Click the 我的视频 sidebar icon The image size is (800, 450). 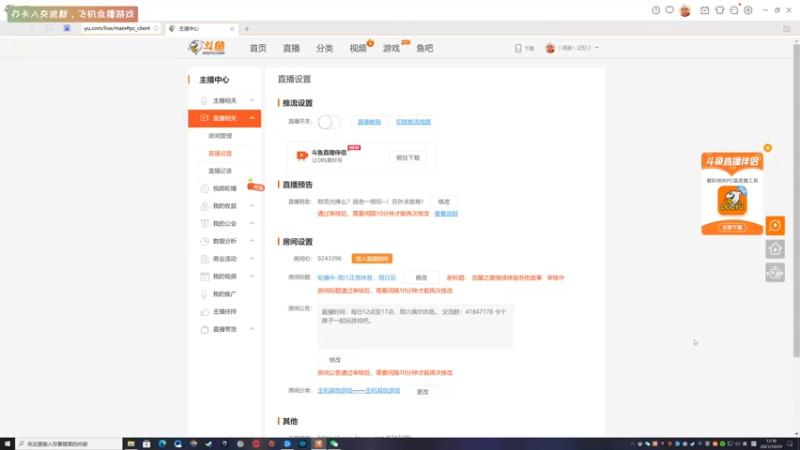(204, 276)
